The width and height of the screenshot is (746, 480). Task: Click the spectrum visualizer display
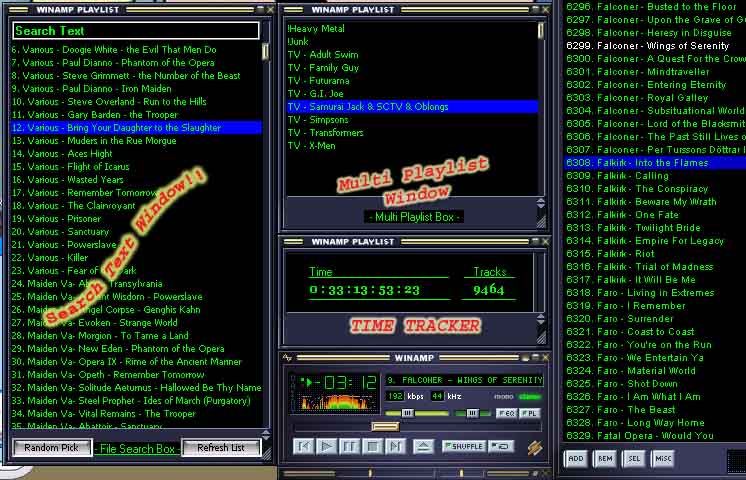click(x=337, y=402)
